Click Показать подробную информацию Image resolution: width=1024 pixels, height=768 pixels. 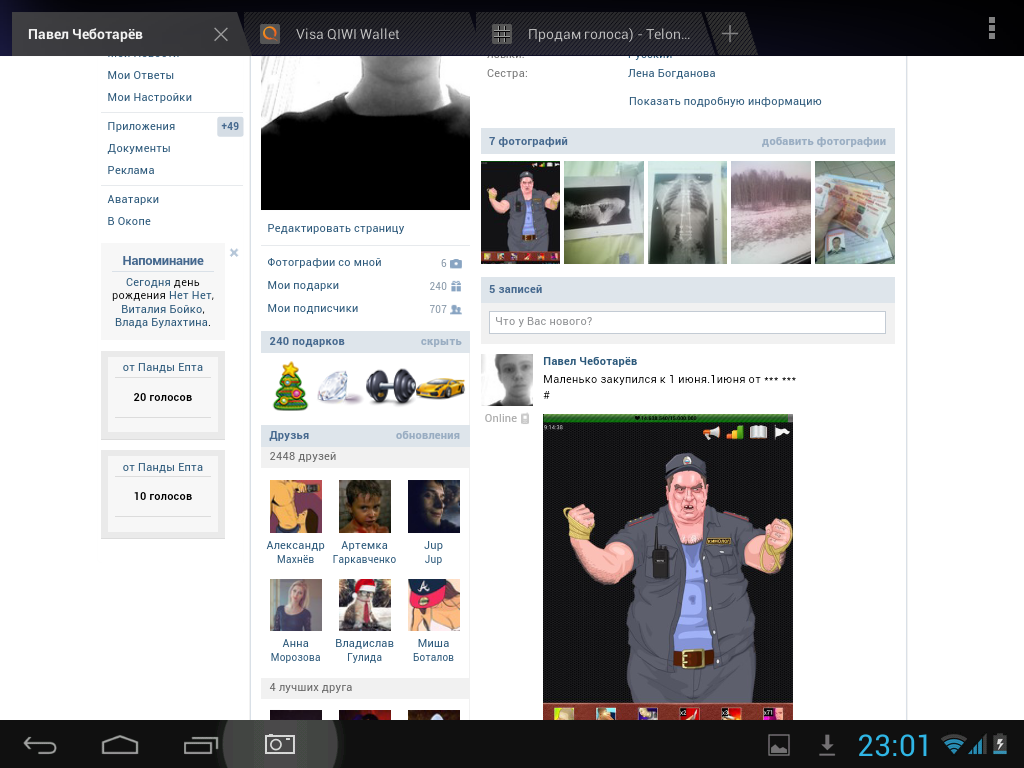[725, 101]
